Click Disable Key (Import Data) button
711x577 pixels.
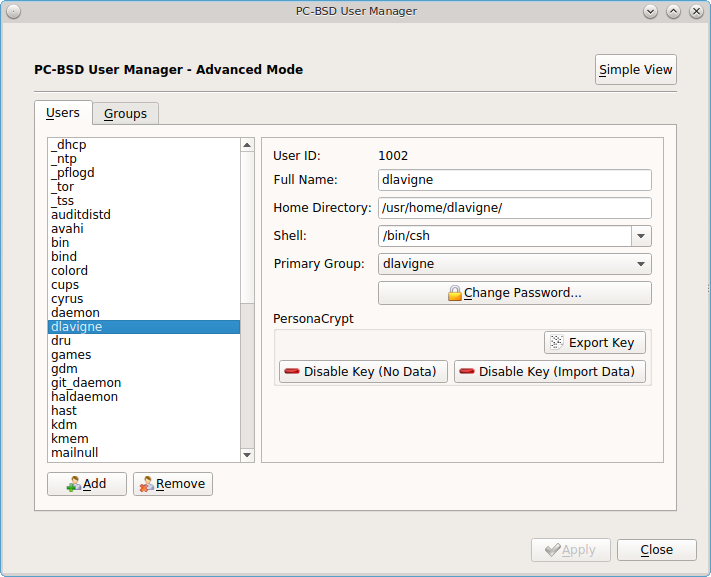pos(550,372)
